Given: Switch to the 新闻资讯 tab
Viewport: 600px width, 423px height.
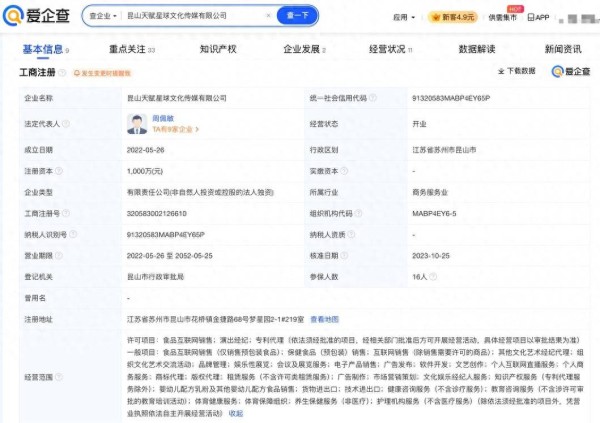Looking at the screenshot, I should tap(563, 49).
